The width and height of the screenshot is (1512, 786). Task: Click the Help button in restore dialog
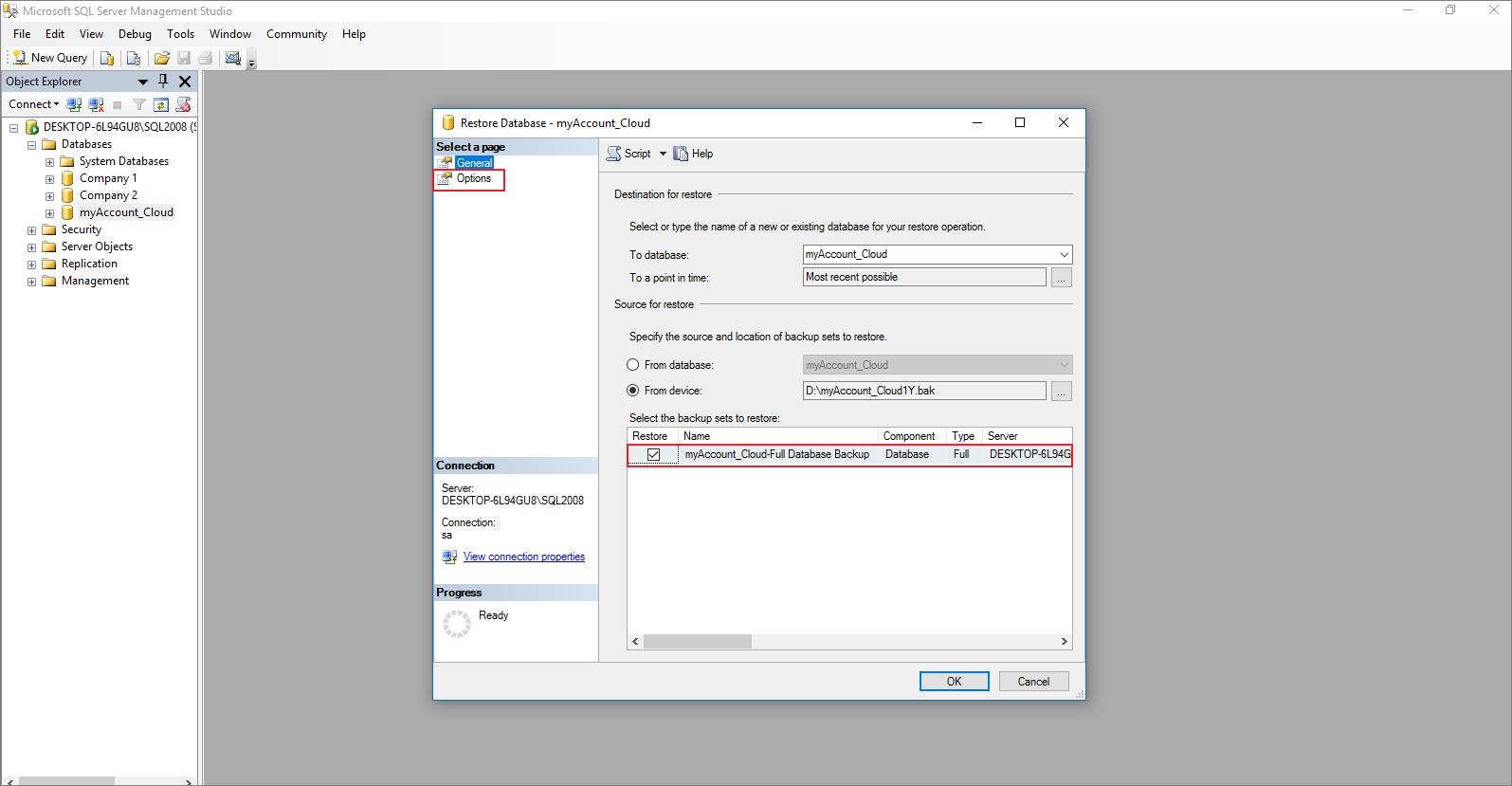pos(693,154)
